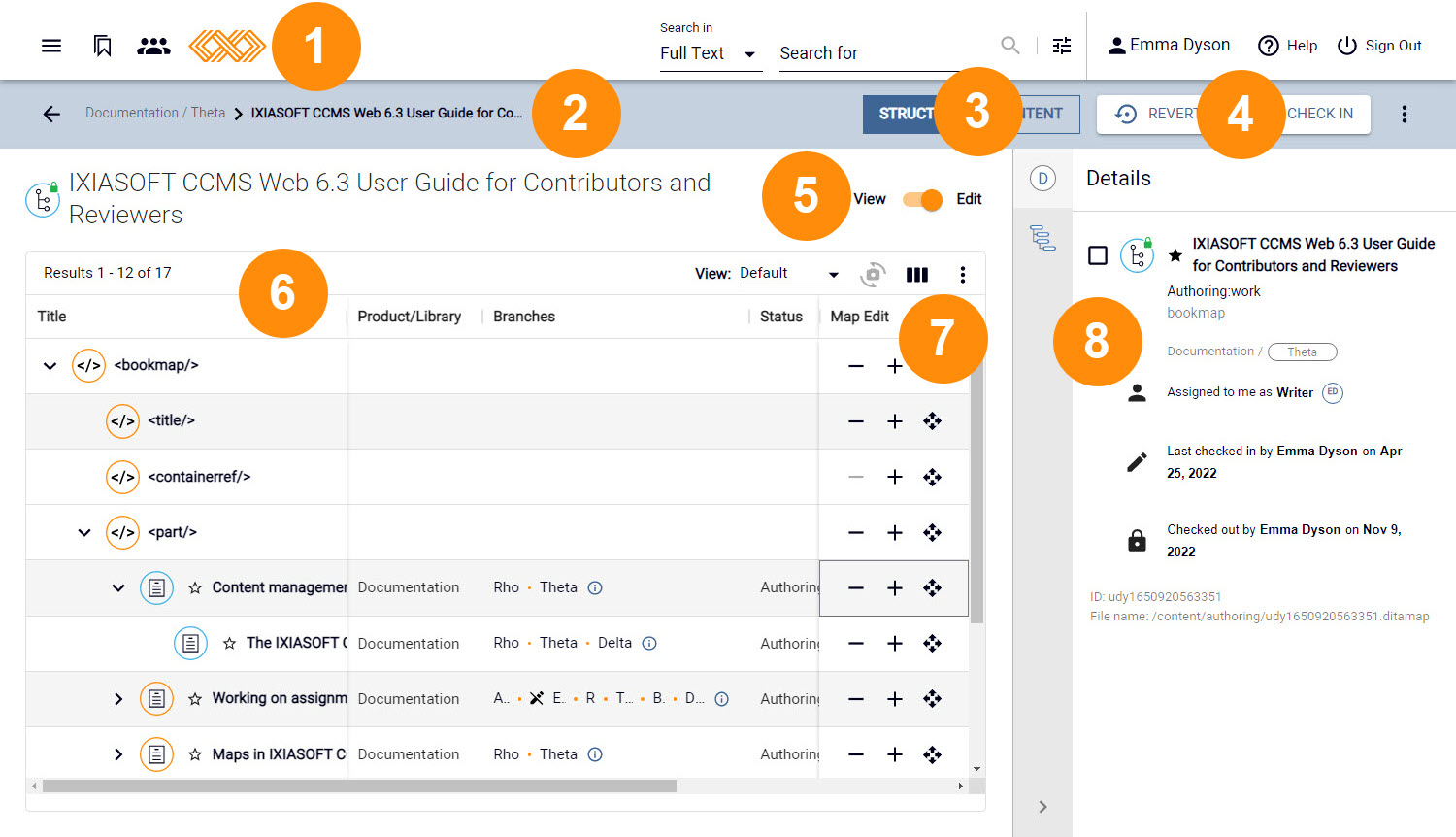Collapse the Content management node

point(118,587)
